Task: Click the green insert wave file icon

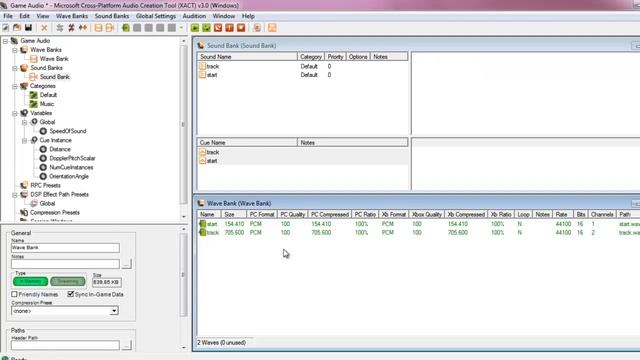Action: [126, 28]
